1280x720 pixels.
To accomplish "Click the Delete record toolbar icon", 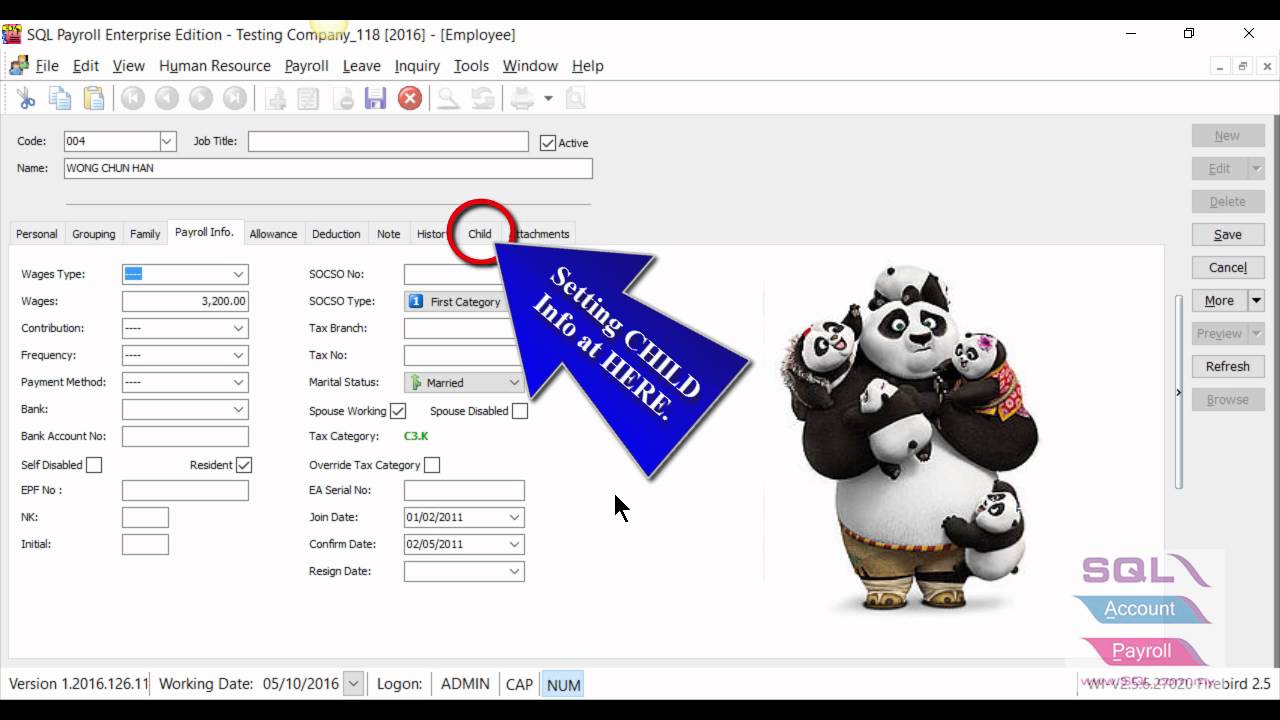I will pyautogui.click(x=342, y=98).
